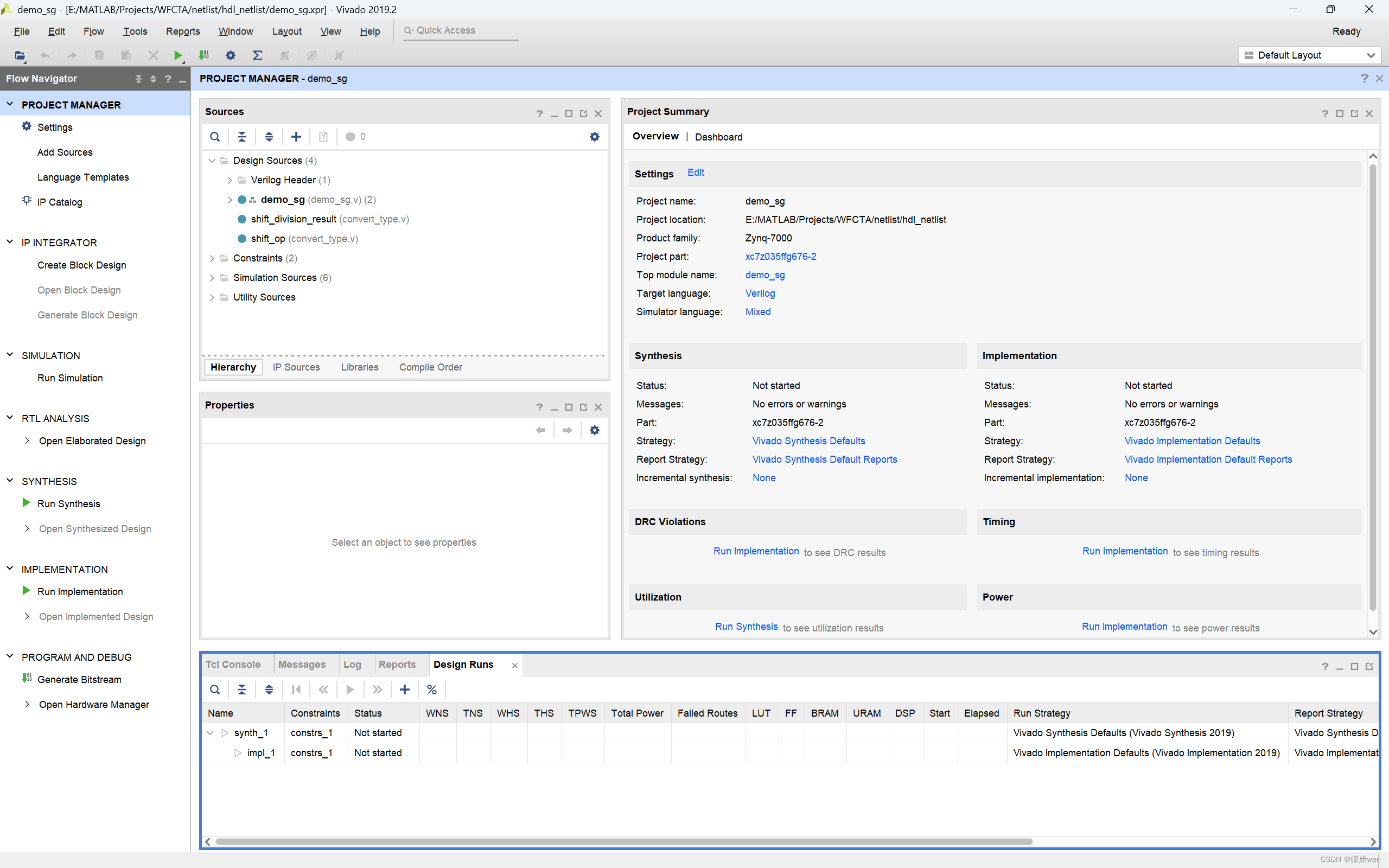This screenshot has width=1389, height=868.
Task: Expand the demo_sg module node
Action: pos(230,200)
